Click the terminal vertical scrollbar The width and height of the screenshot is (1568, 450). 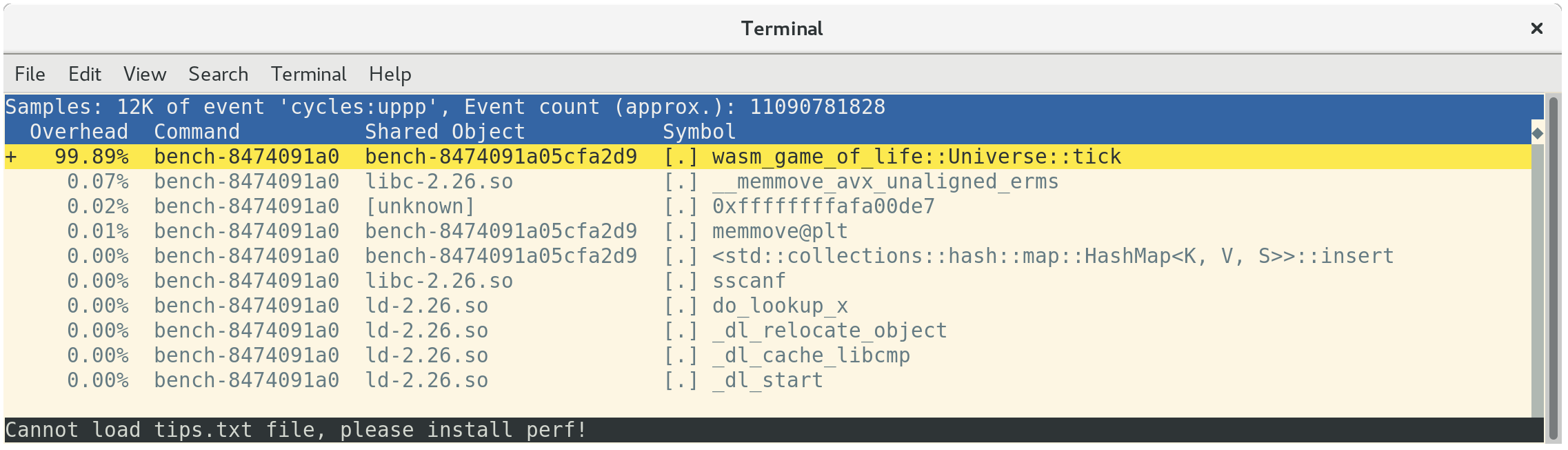pos(1553,268)
